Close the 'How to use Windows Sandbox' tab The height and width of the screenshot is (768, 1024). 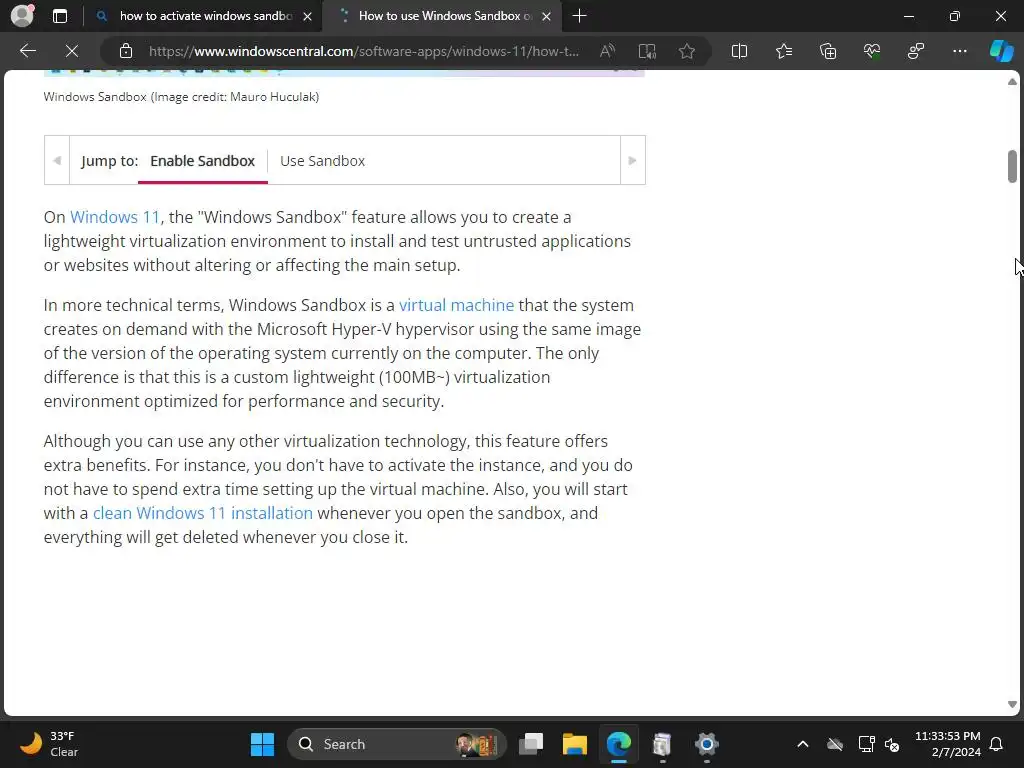[547, 16]
